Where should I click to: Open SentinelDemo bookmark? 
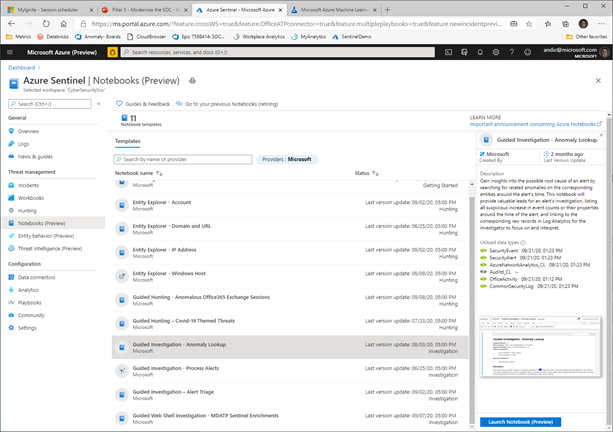pyautogui.click(x=351, y=37)
